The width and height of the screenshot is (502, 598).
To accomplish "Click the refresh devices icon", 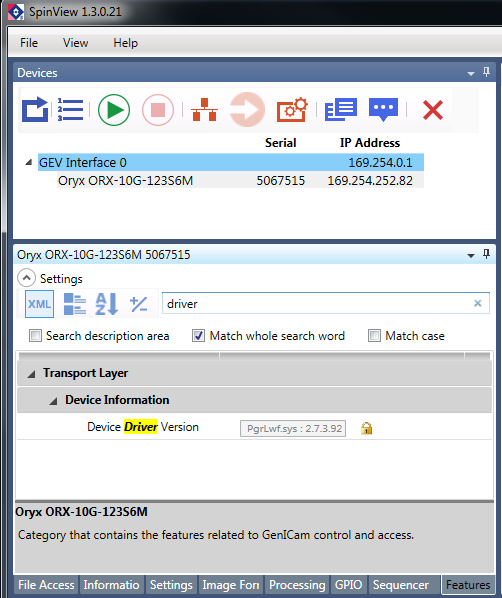I will pos(35,110).
